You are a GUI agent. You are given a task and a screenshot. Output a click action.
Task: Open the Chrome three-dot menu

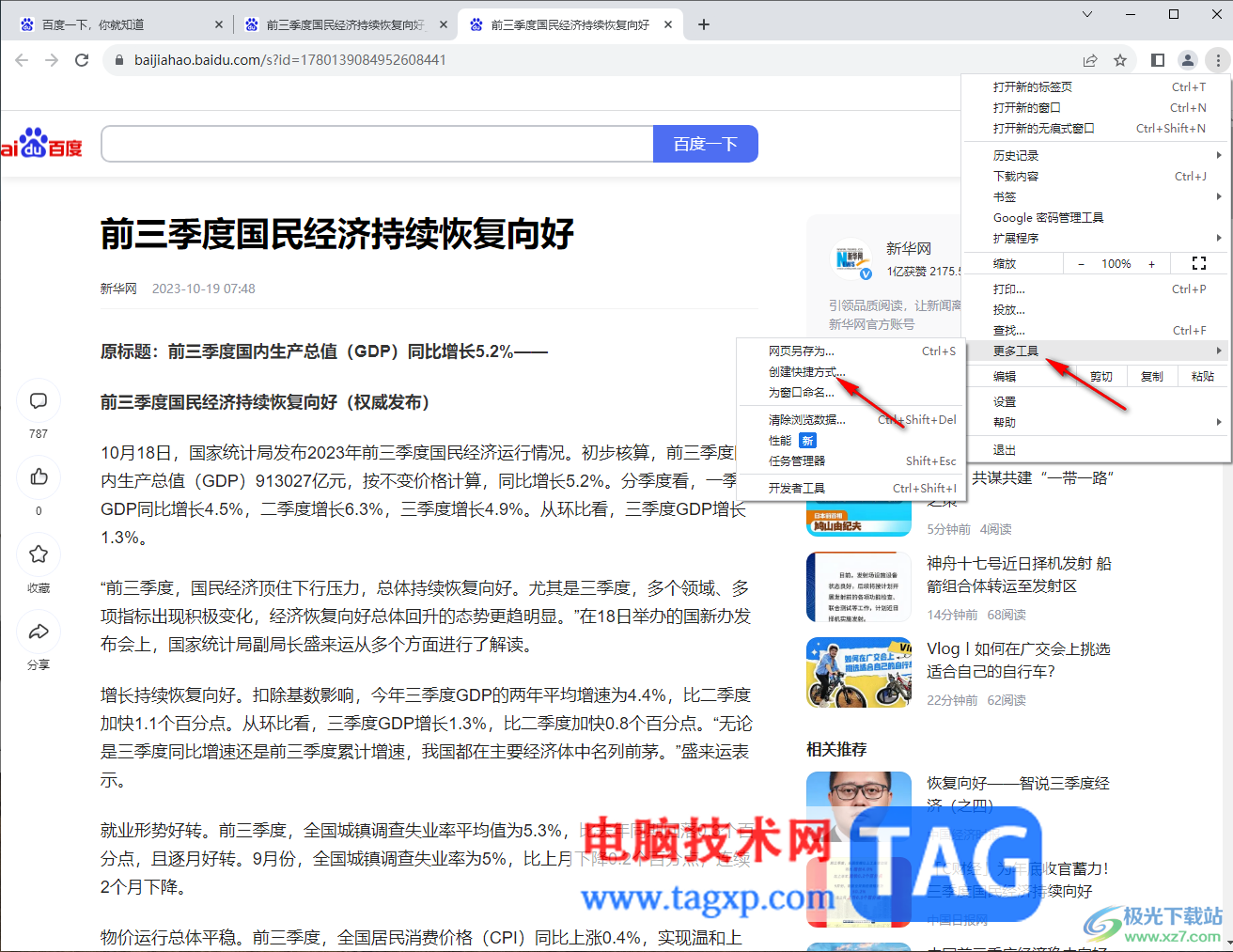pos(1218,60)
